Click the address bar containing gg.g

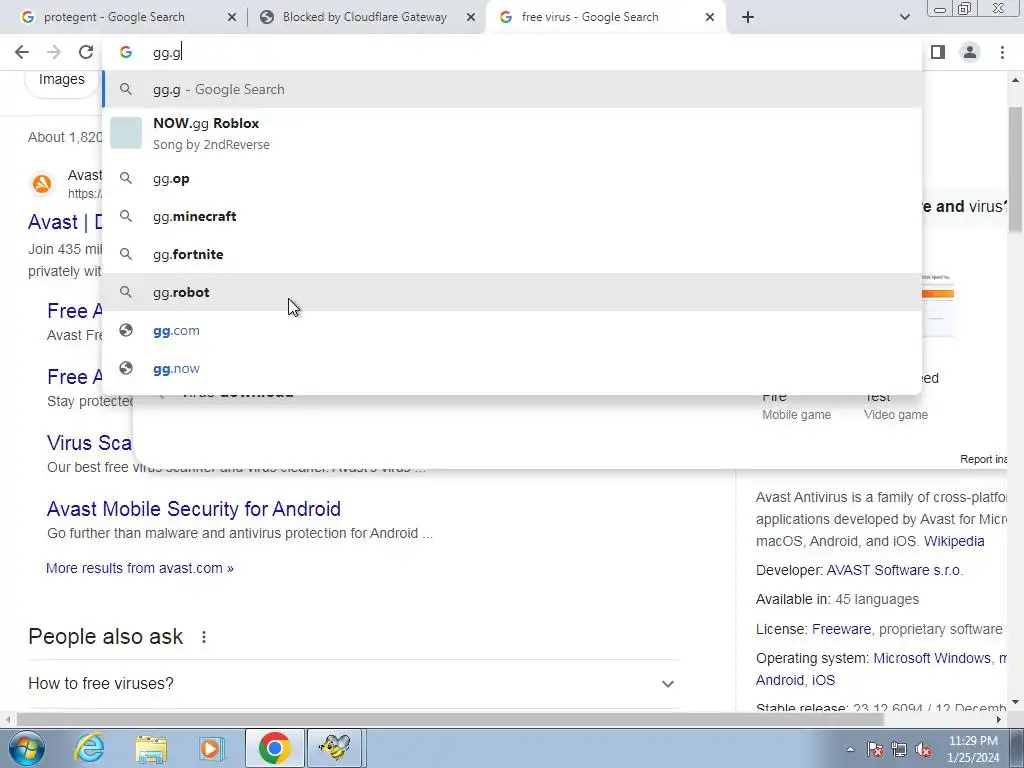click(x=512, y=52)
